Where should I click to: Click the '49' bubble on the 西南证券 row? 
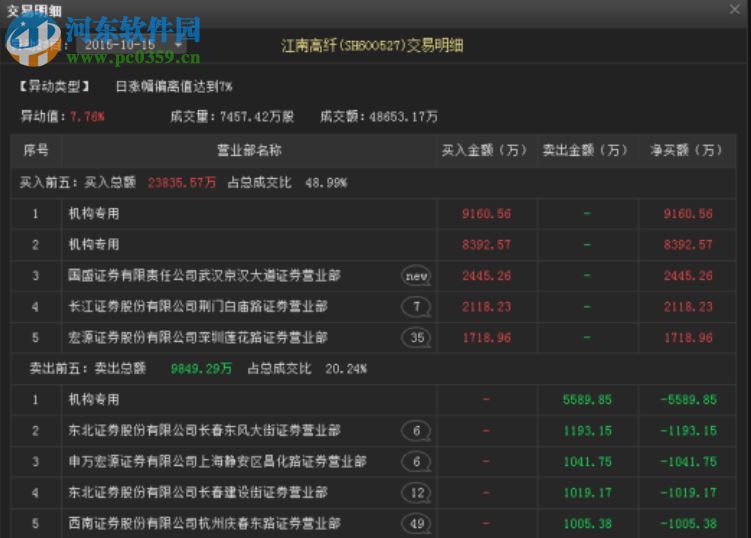[416, 524]
